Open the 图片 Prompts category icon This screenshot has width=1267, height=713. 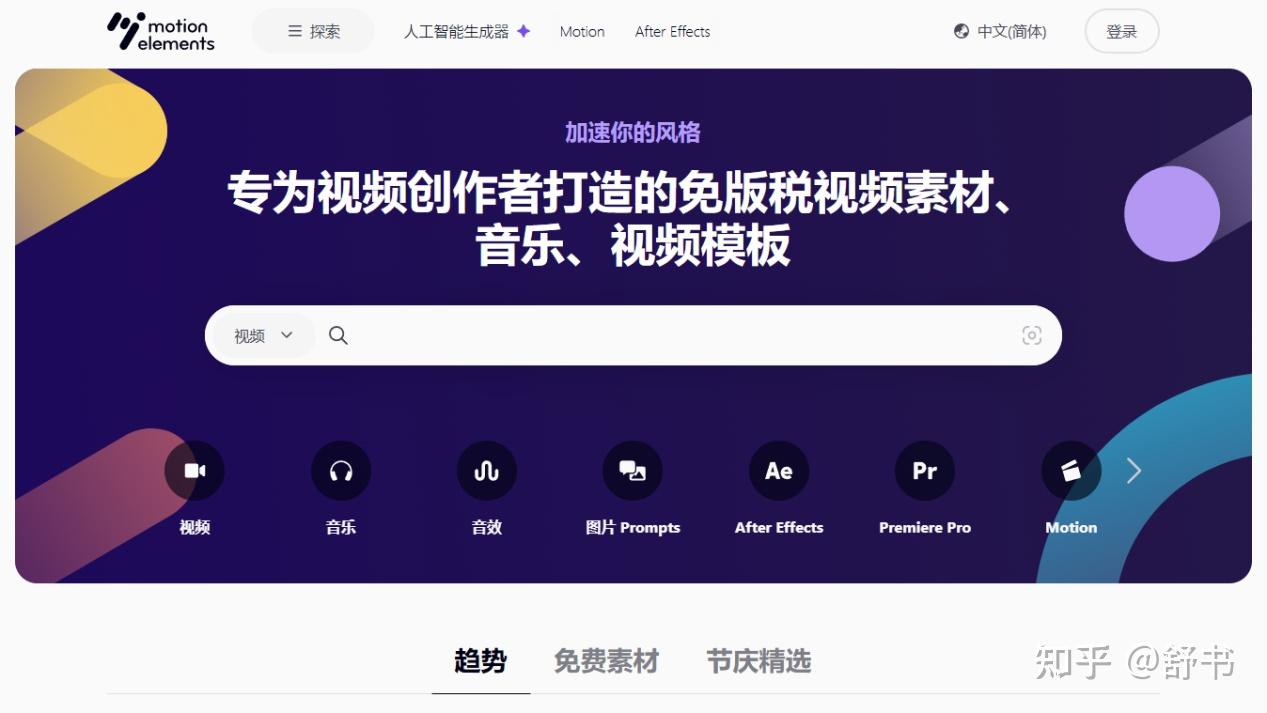[633, 471]
